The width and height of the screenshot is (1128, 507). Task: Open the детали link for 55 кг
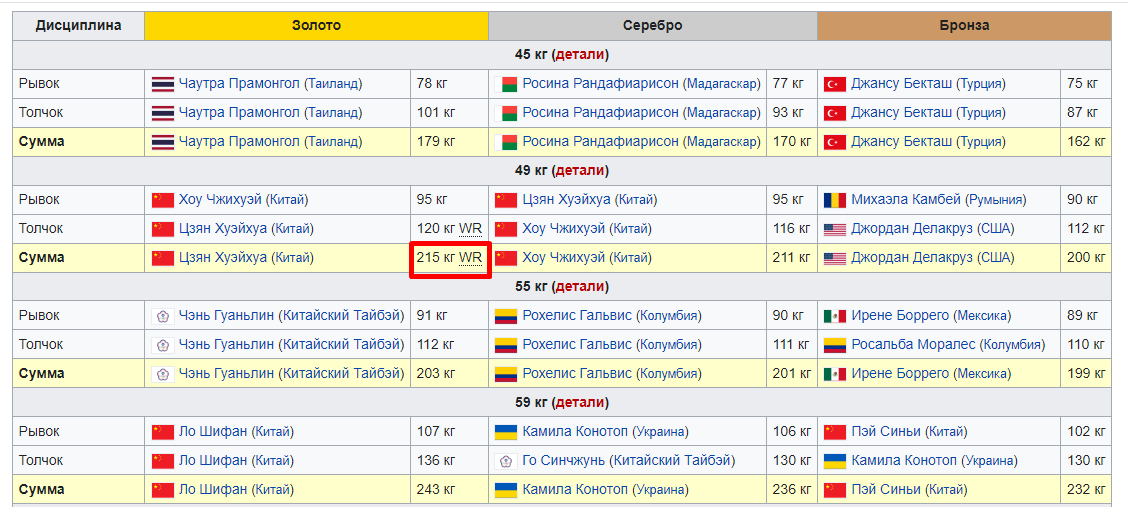point(579,286)
